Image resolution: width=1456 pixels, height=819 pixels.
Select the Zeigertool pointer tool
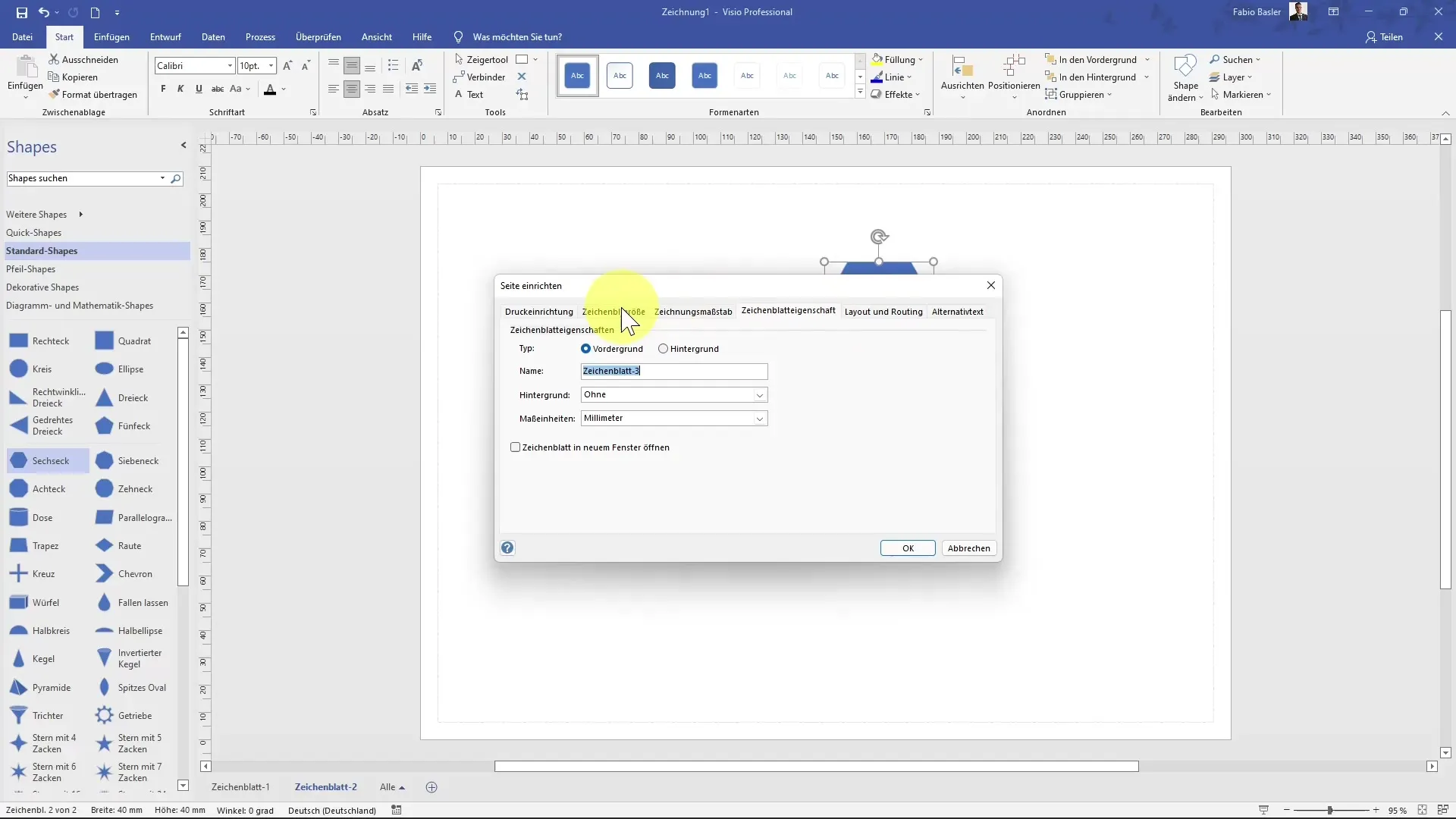[x=482, y=59]
